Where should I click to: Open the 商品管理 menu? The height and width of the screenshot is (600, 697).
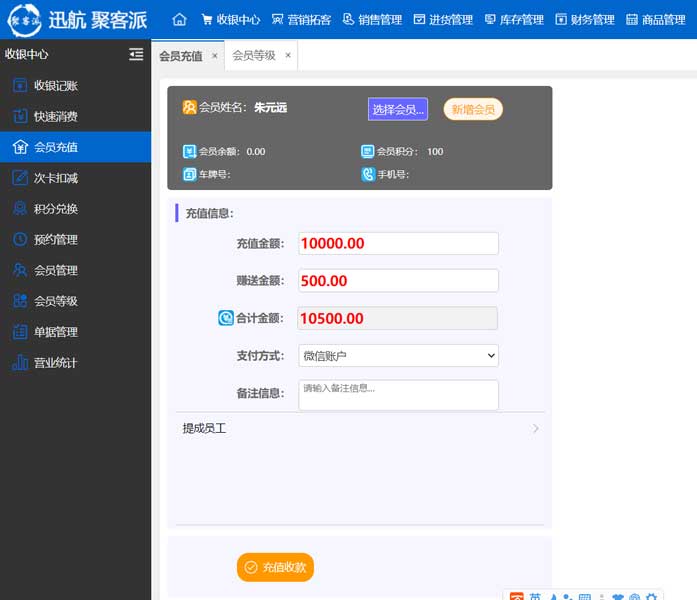[656, 20]
